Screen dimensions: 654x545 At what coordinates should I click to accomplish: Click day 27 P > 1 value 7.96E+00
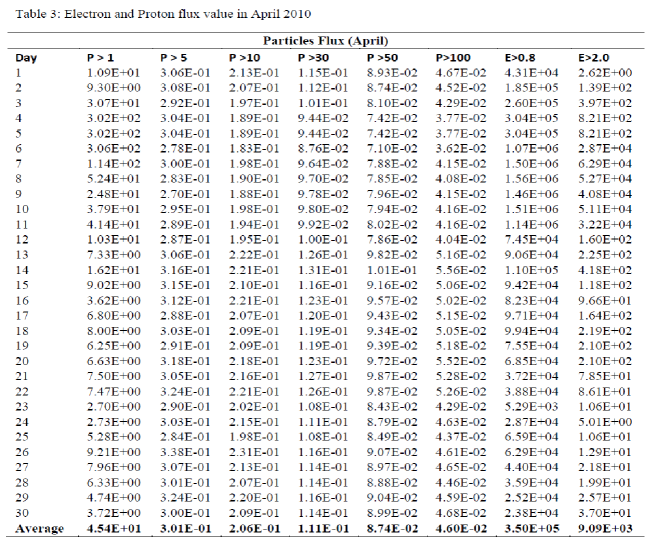(x=113, y=467)
